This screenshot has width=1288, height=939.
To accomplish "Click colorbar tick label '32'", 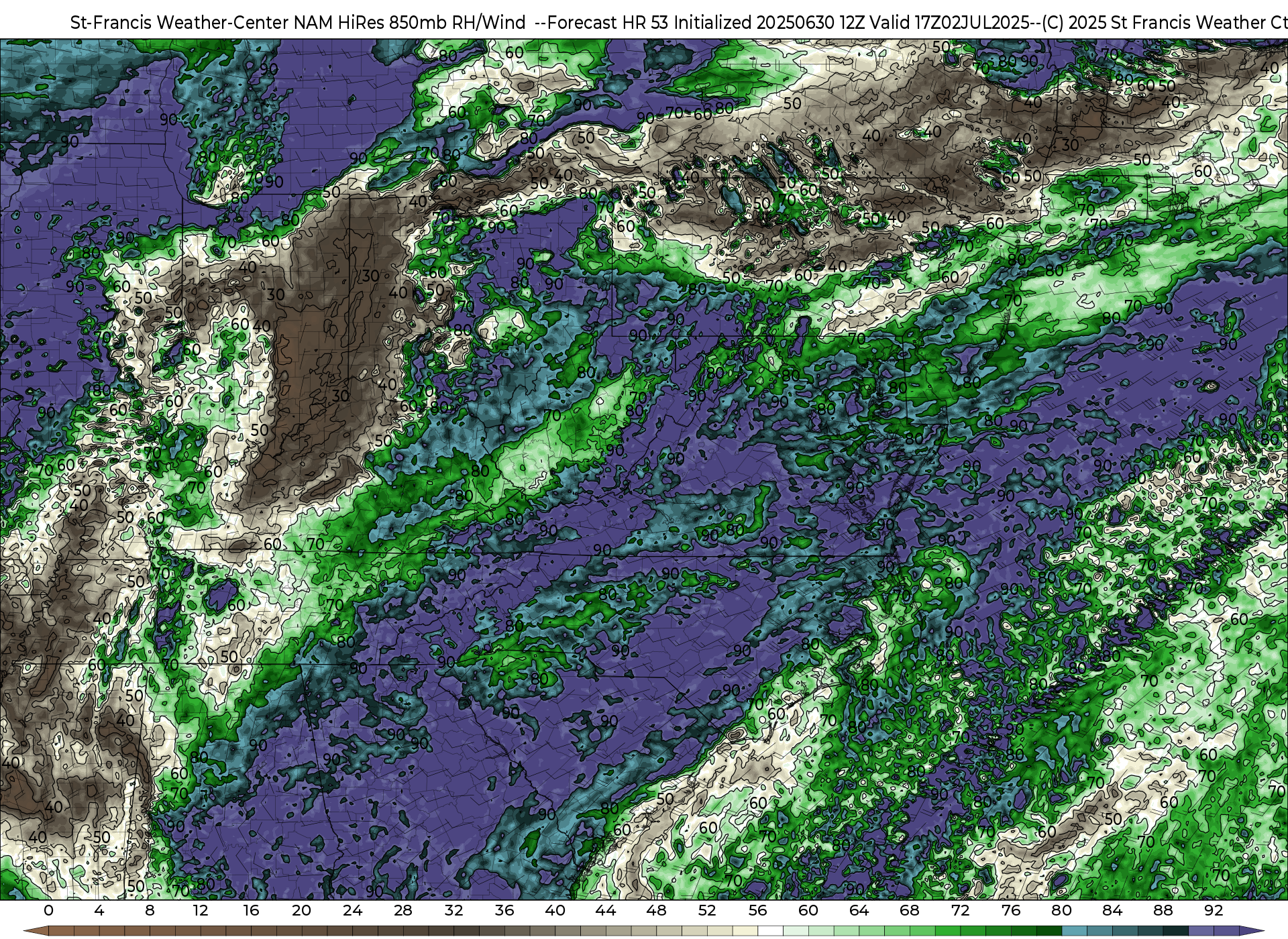I will [x=454, y=910].
